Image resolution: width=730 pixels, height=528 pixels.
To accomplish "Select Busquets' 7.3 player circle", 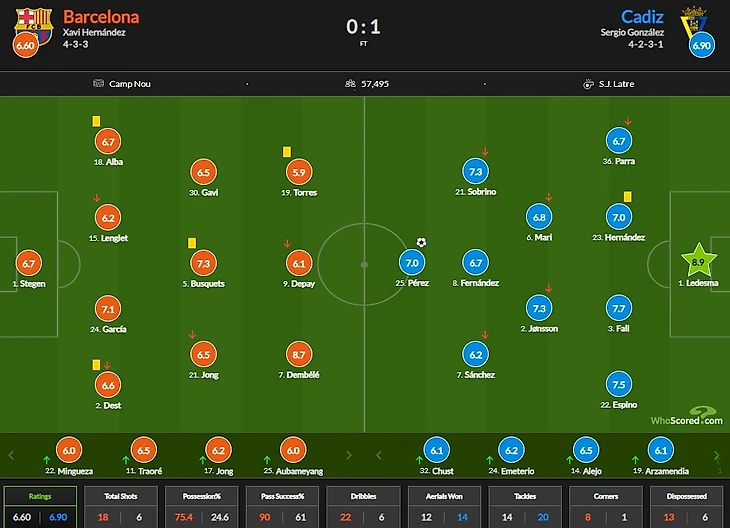I will point(203,264).
